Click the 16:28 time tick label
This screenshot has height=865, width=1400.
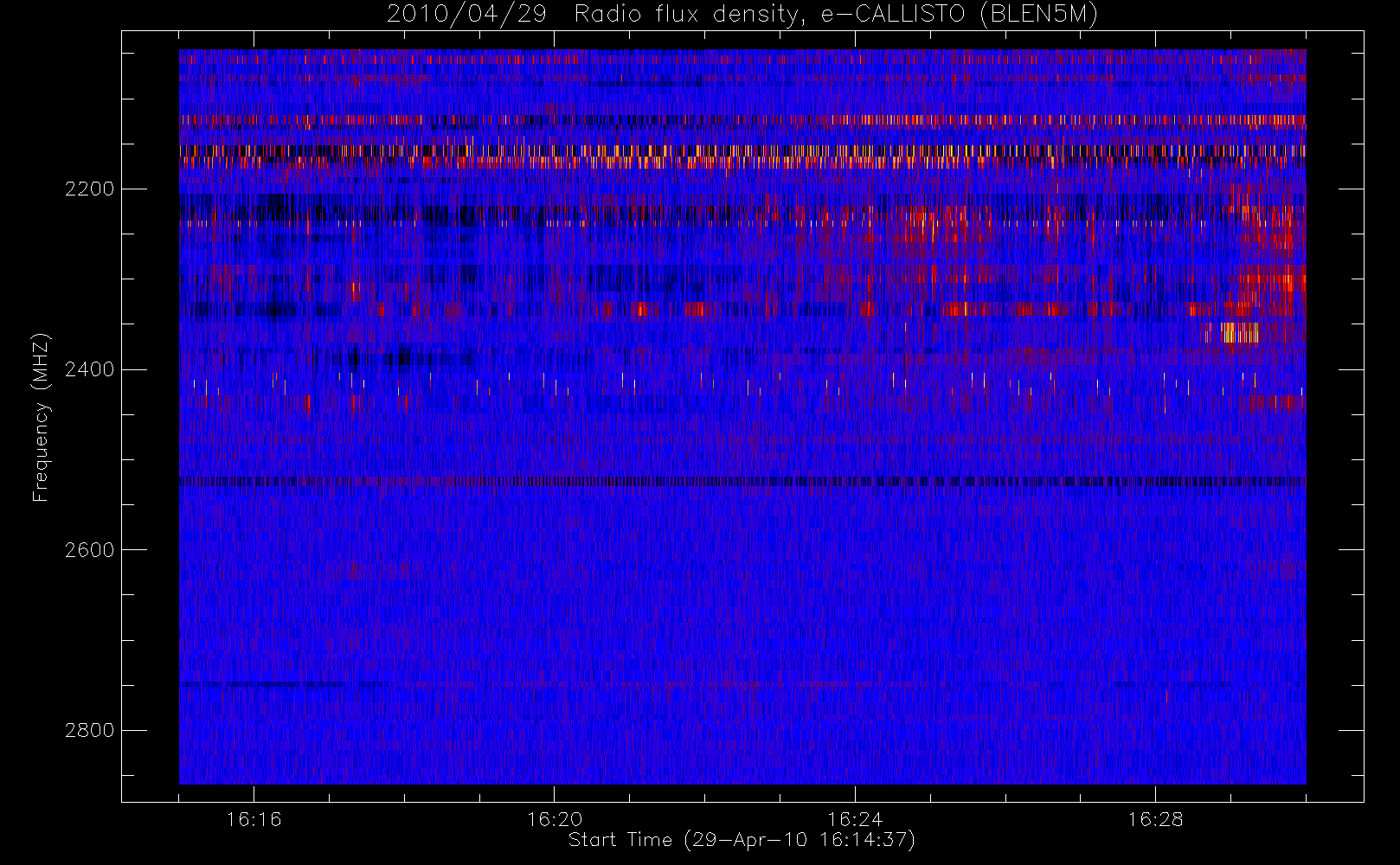tap(1155, 819)
